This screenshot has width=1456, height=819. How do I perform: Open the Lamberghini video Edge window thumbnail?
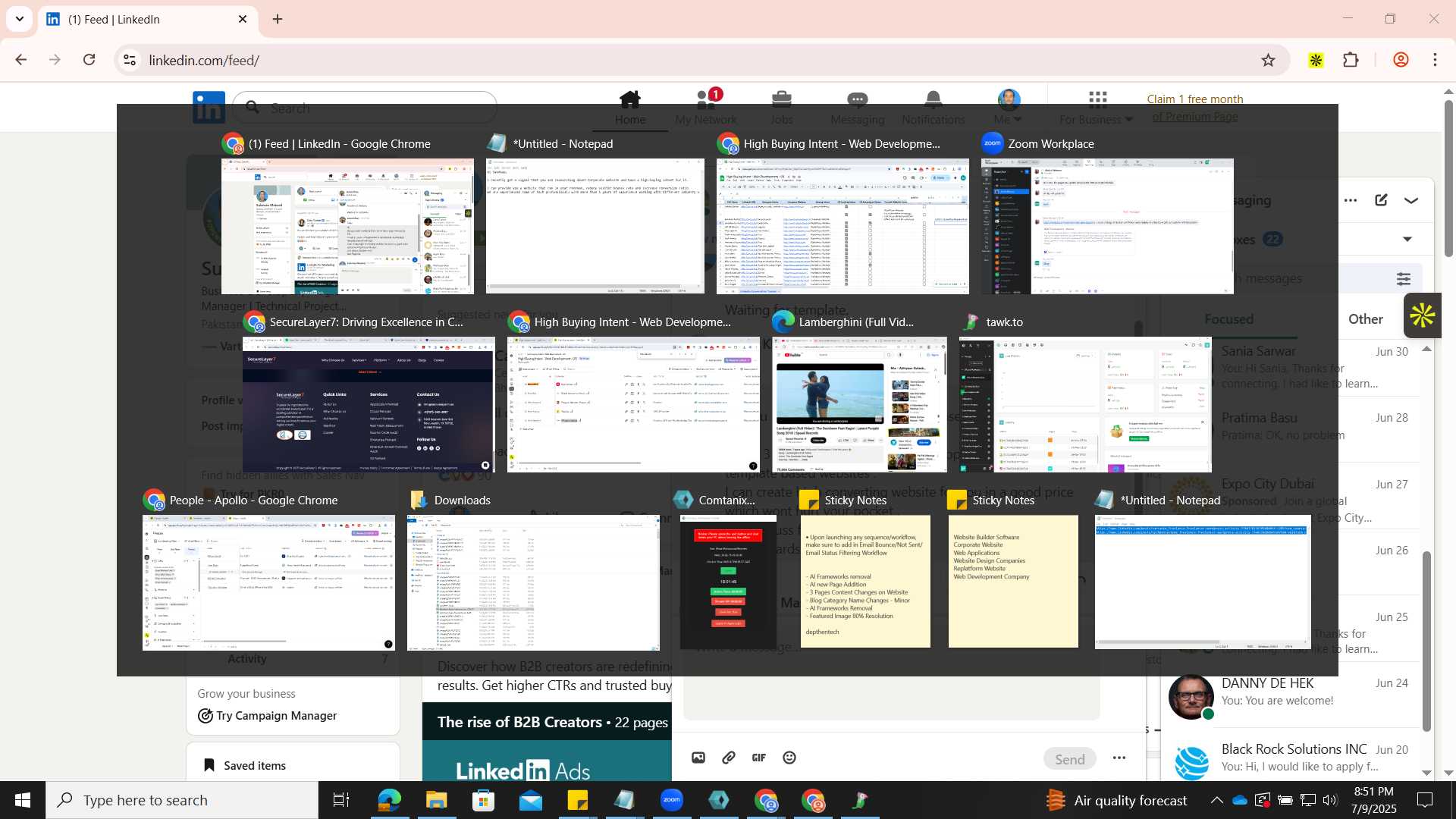(x=859, y=404)
